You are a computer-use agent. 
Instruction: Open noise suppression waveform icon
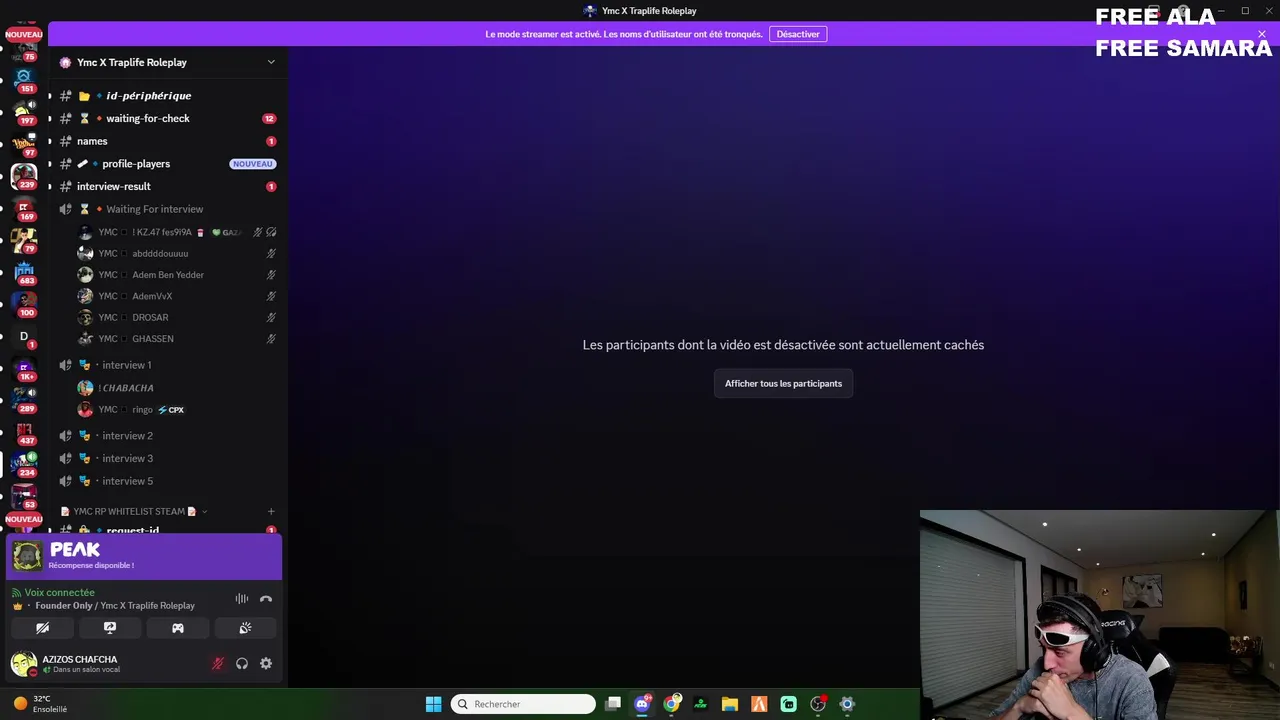pyautogui.click(x=242, y=599)
